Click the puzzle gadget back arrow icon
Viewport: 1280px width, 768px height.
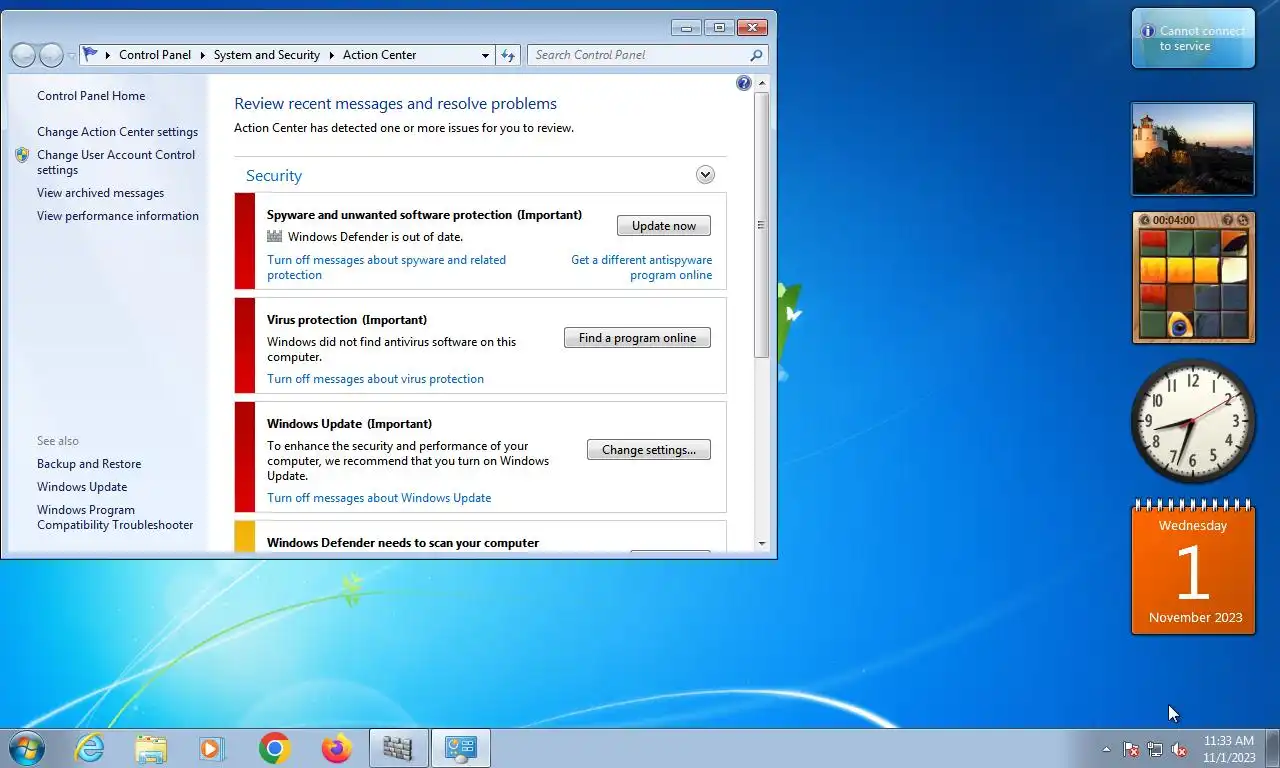pyautogui.click(x=1145, y=220)
